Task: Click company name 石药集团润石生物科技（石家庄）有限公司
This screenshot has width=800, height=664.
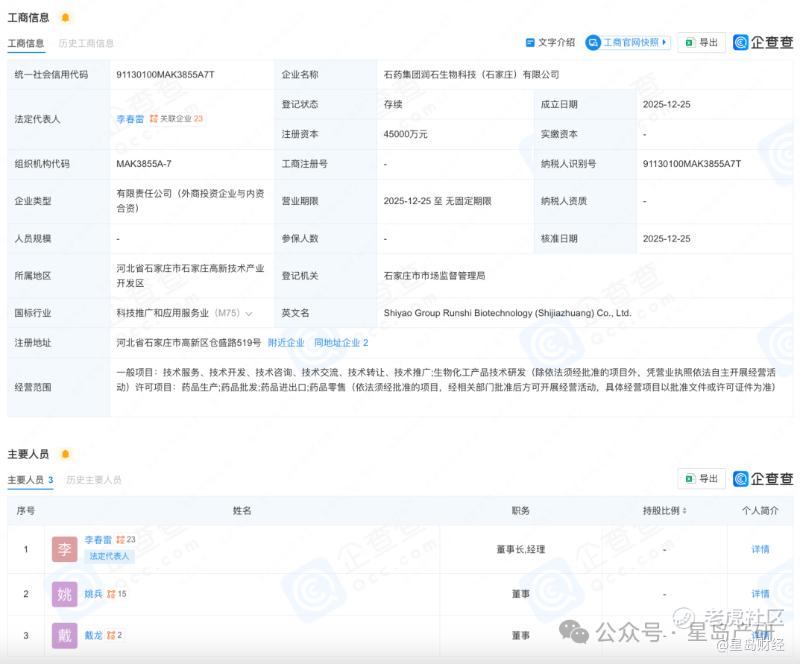Action: pyautogui.click(x=471, y=75)
